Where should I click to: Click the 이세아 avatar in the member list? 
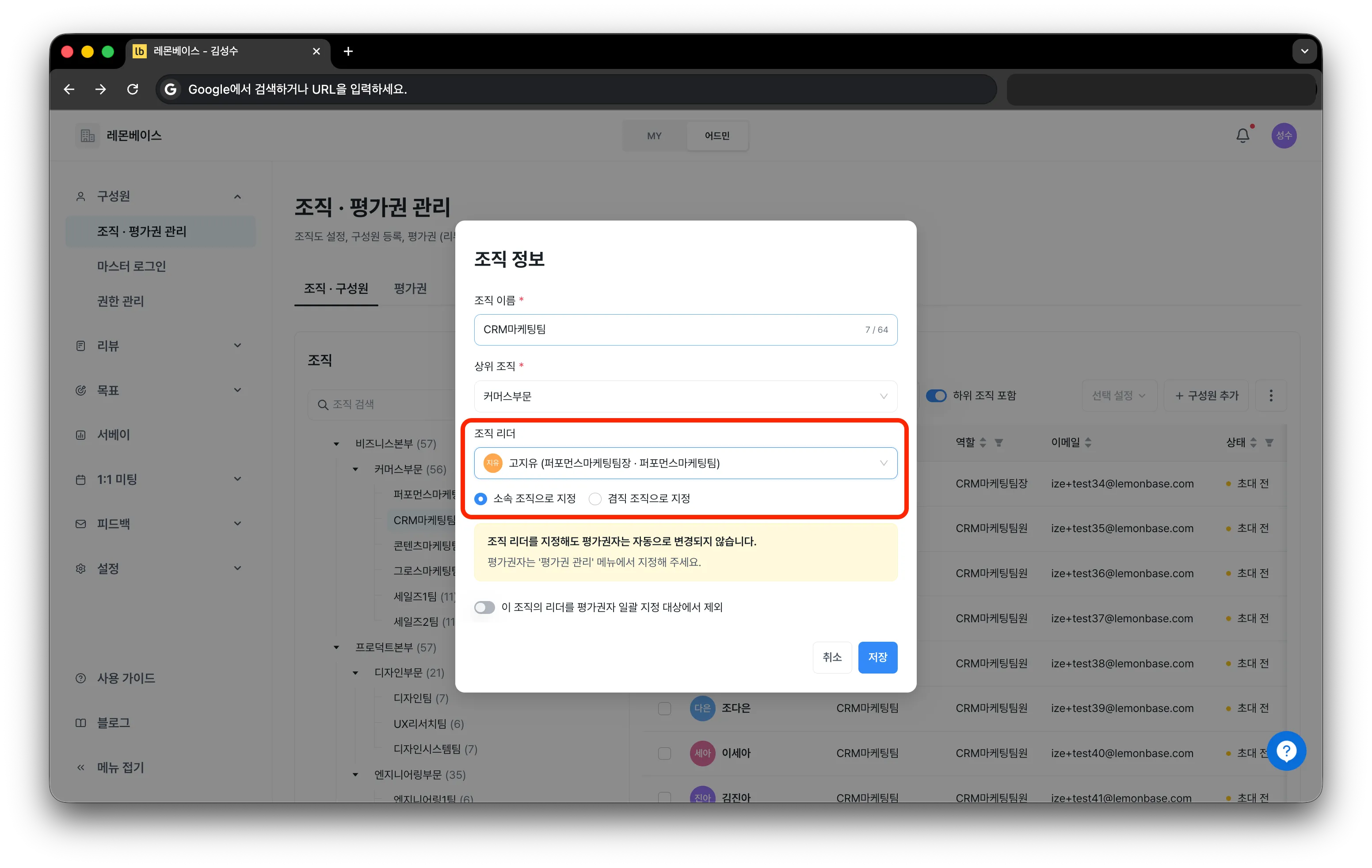702,753
